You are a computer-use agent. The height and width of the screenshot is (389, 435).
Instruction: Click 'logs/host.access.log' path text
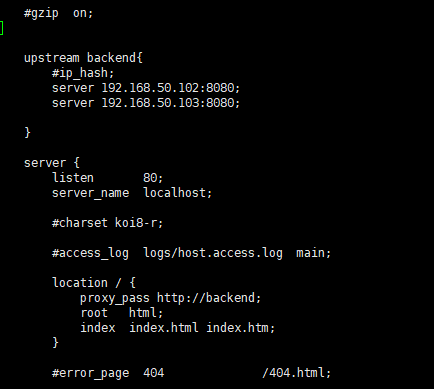coord(213,253)
